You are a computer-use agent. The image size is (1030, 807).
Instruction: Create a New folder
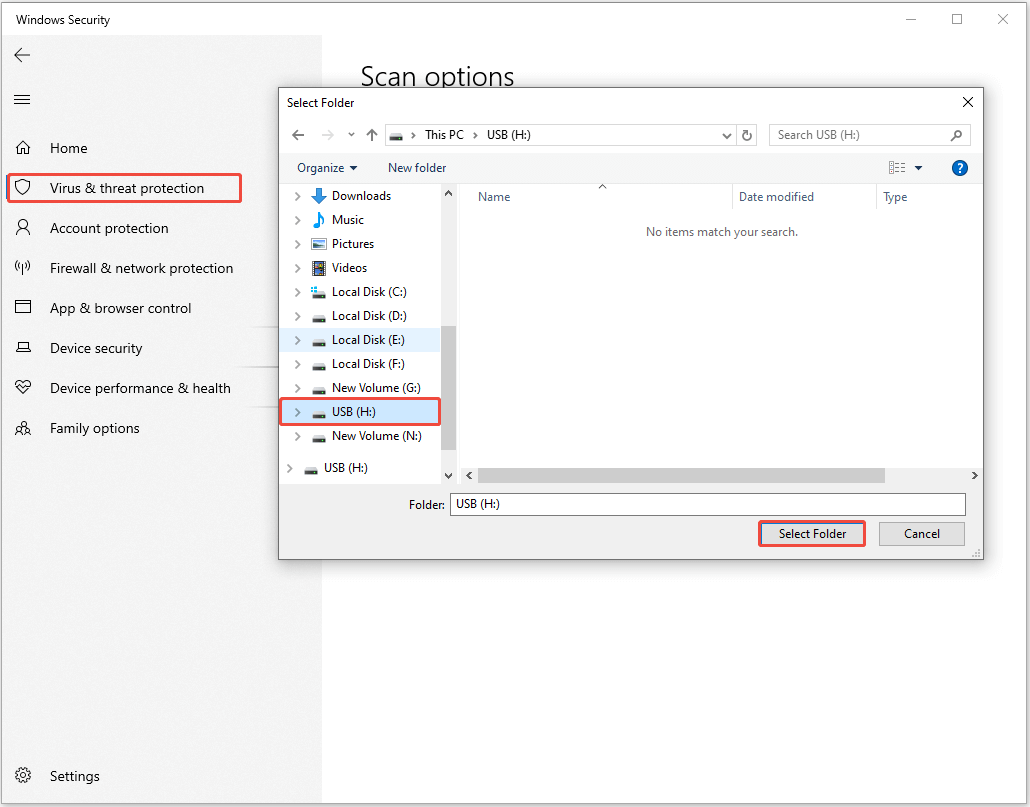416,167
